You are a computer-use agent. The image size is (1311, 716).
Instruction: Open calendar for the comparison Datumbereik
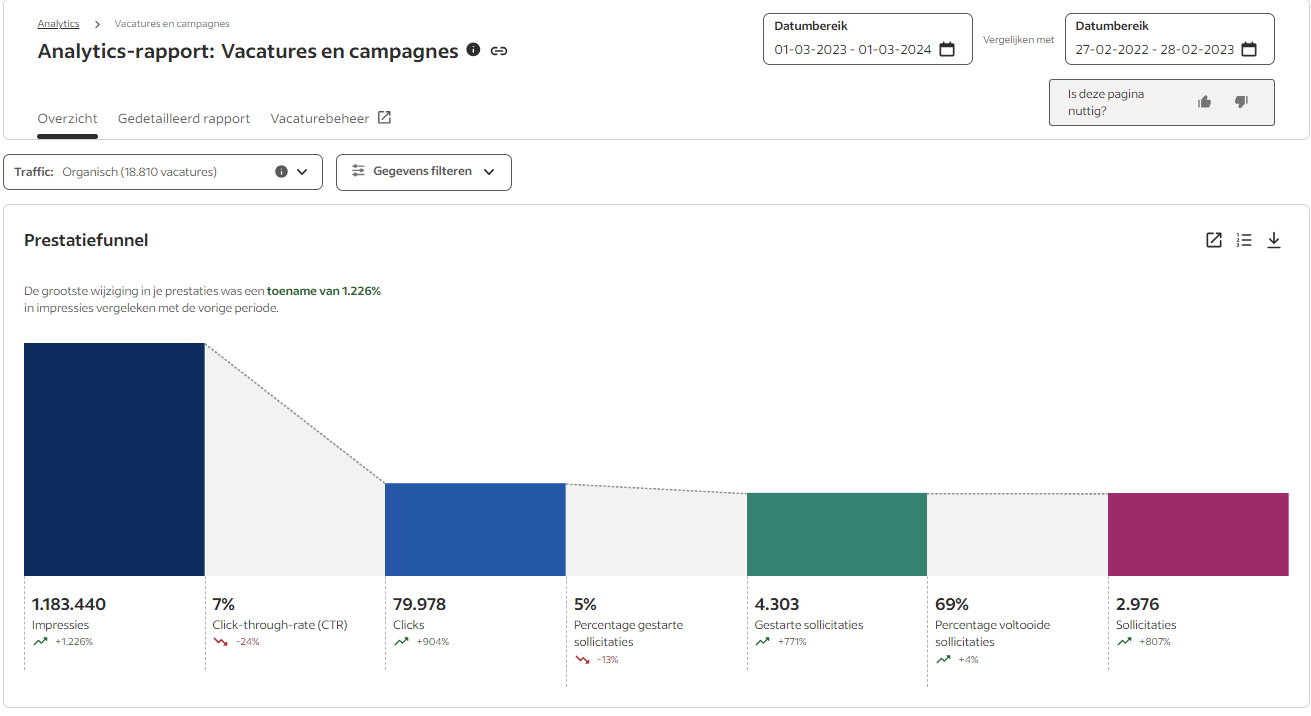(1249, 49)
